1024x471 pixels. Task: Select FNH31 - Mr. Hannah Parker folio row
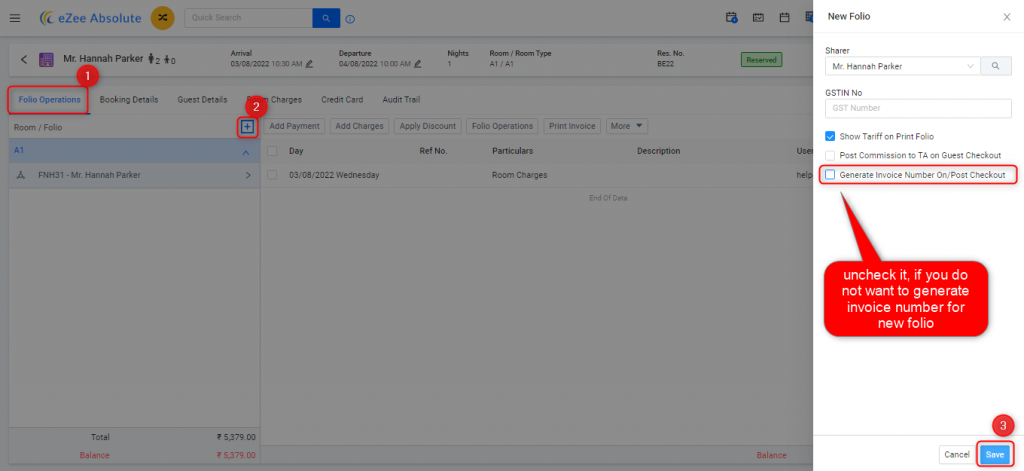(x=134, y=175)
